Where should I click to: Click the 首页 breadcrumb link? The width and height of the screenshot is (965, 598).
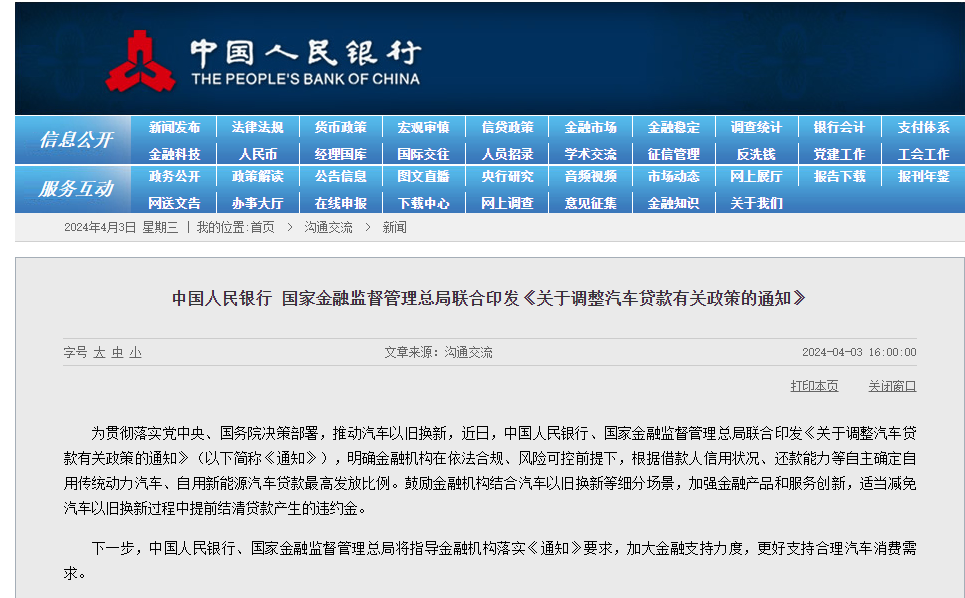tap(262, 228)
